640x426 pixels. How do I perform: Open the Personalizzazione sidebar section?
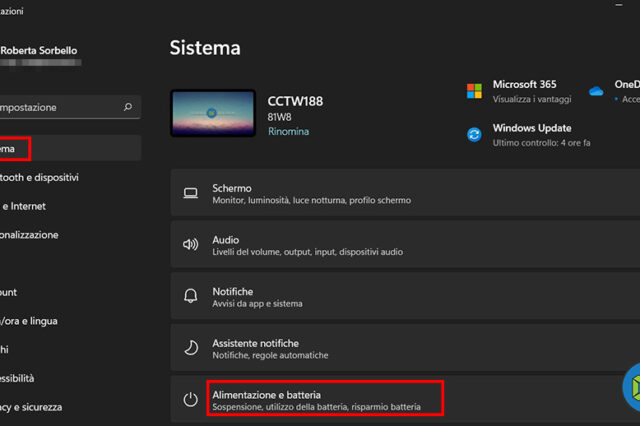point(30,236)
